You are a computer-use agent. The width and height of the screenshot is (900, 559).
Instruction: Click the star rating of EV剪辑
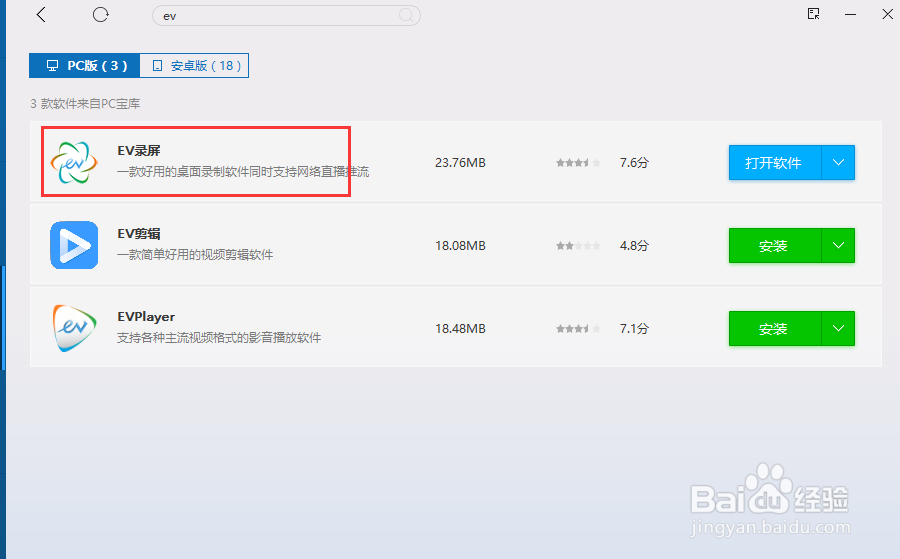578,246
